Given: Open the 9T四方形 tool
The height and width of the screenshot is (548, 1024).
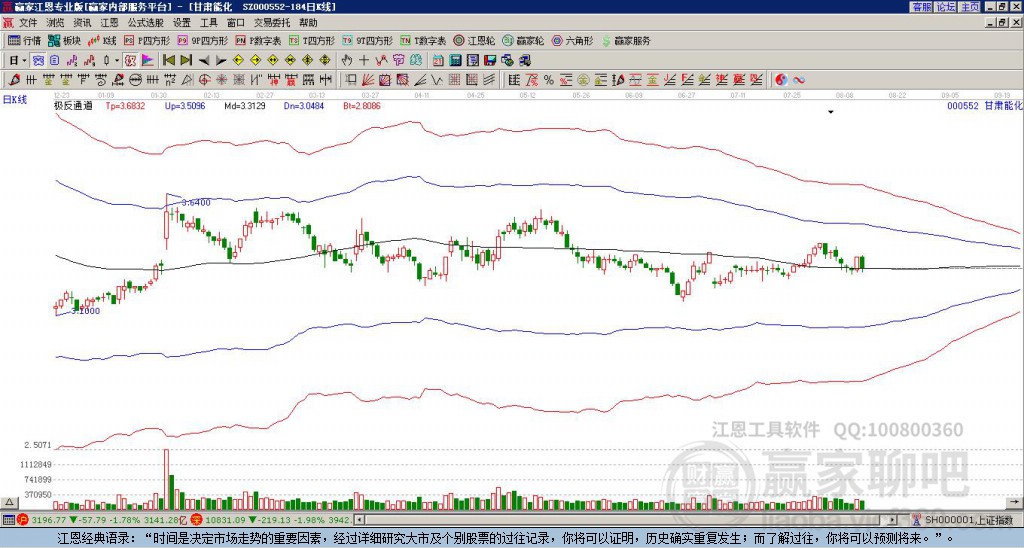Looking at the screenshot, I should [x=368, y=40].
